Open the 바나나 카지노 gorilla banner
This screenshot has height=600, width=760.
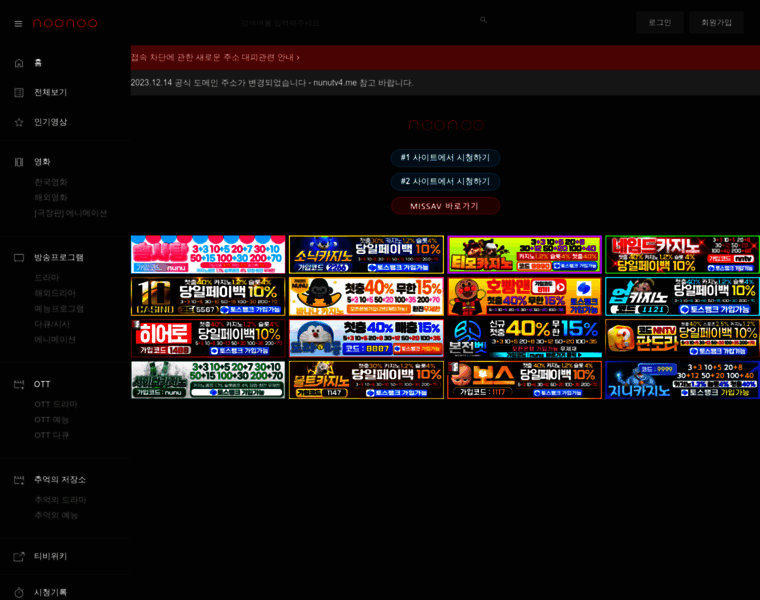point(366,297)
